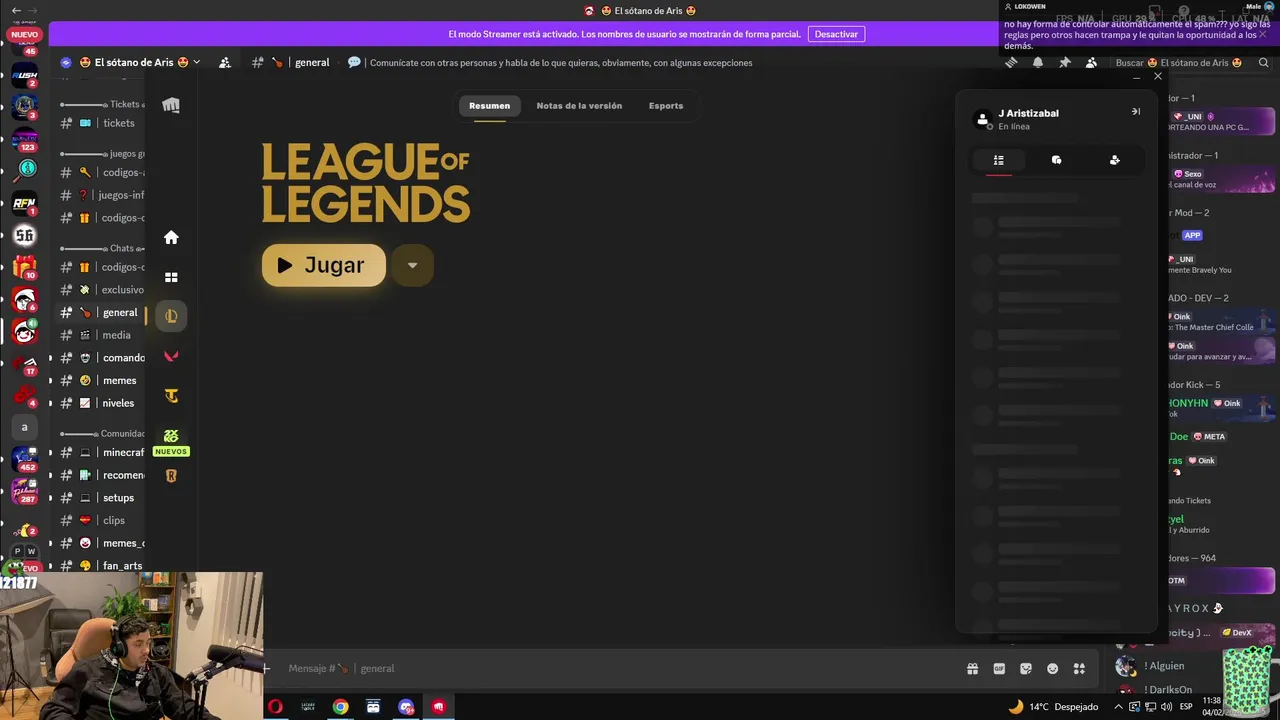Screen dimensions: 1280x720
Task: Click the Jugar play button
Action: click(323, 265)
